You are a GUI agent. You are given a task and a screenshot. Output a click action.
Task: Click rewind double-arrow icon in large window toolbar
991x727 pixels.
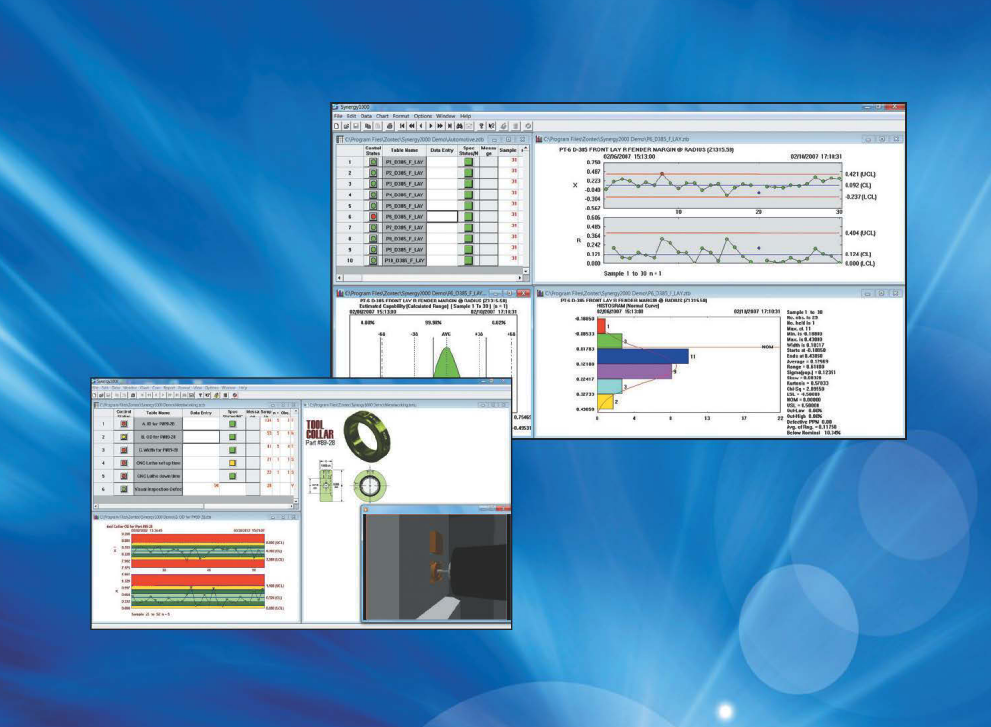(x=411, y=126)
